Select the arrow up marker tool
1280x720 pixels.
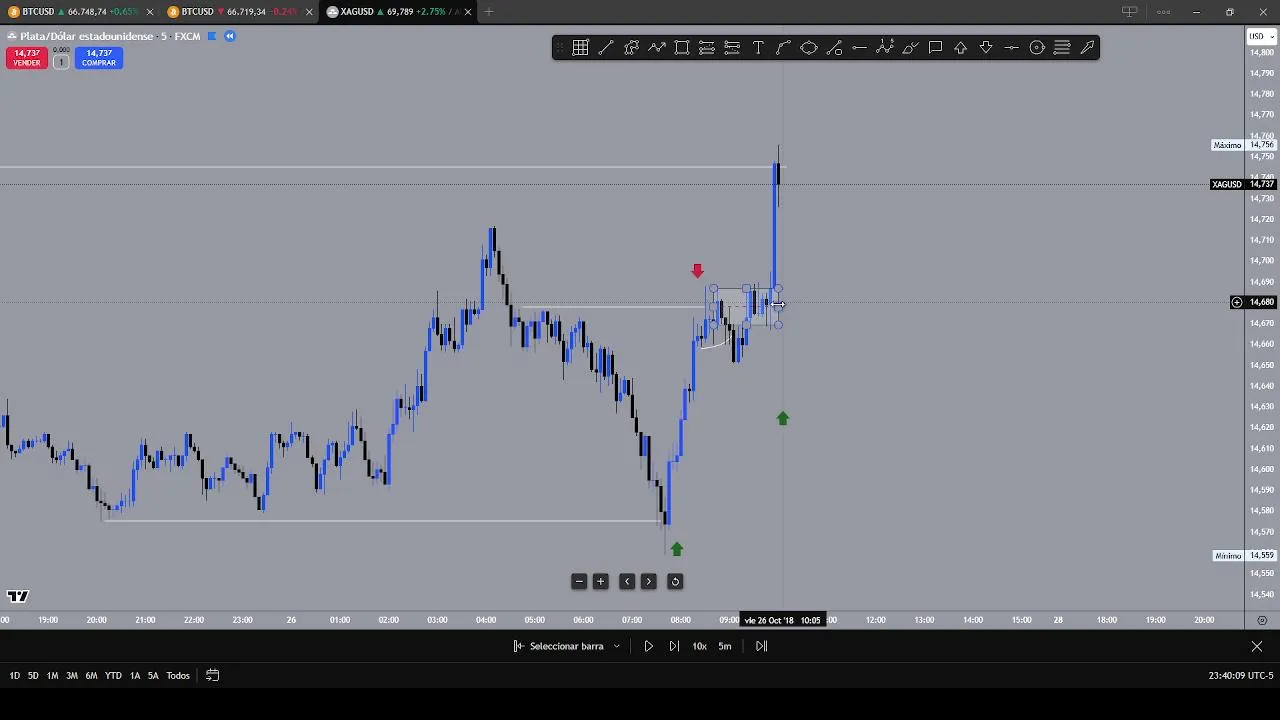coord(961,48)
